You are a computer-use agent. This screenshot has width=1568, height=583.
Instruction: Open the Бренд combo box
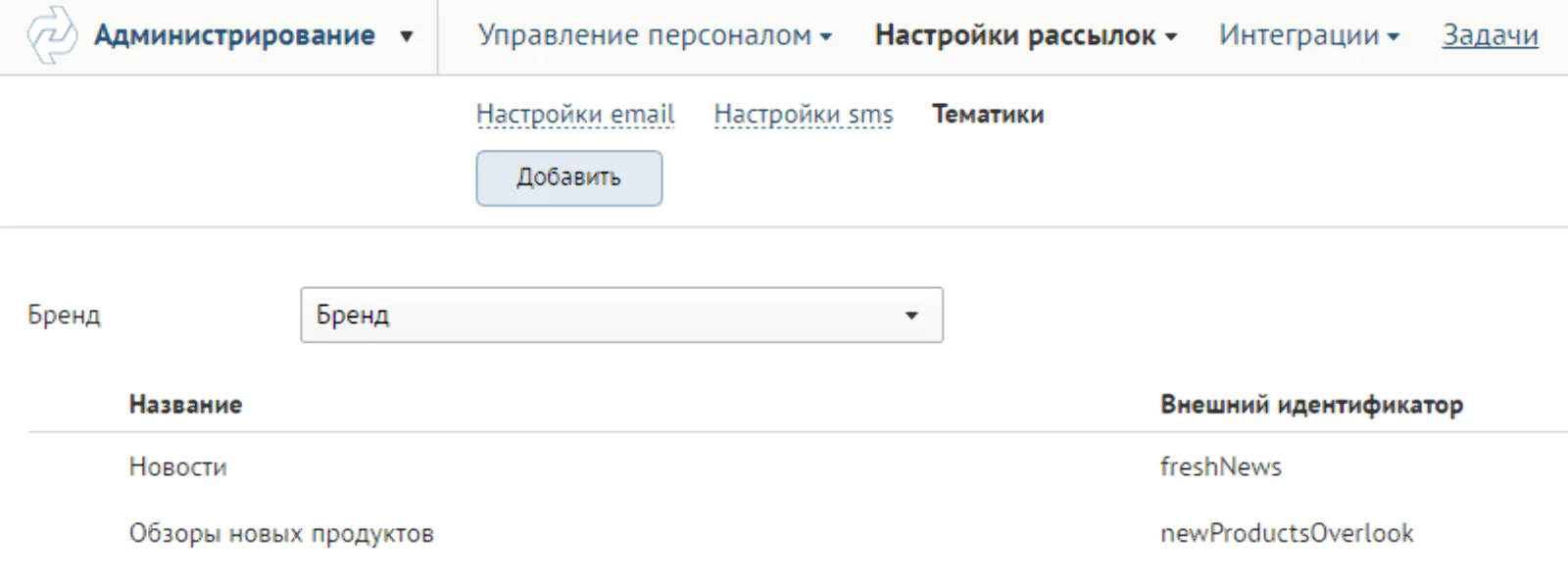[x=621, y=315]
